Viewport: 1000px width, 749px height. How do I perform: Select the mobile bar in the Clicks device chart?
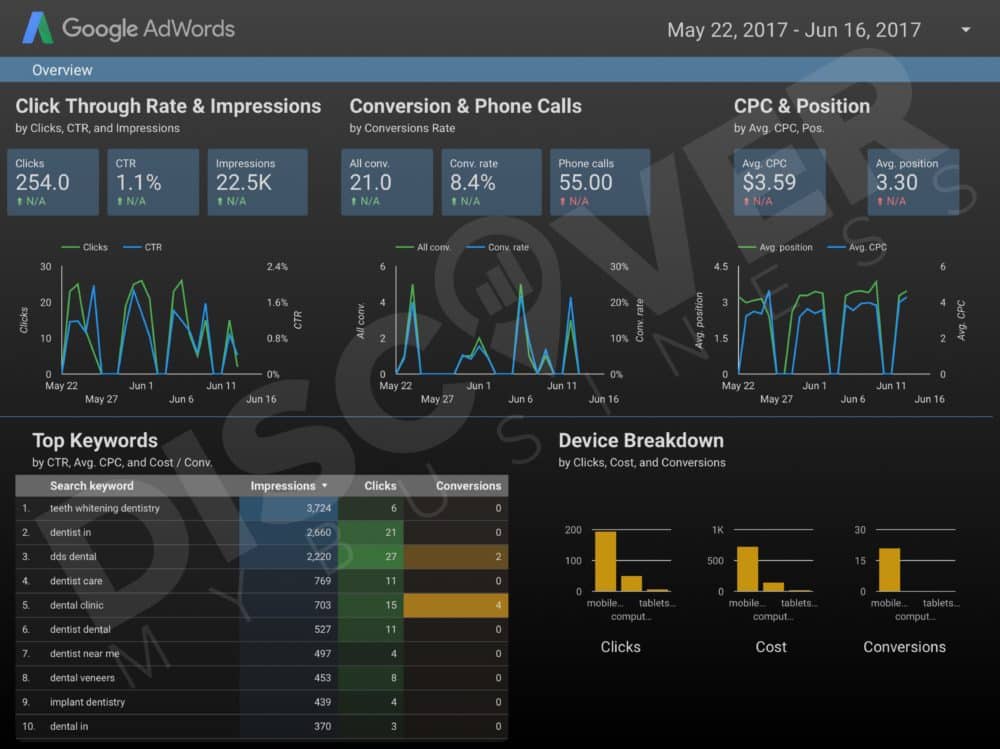(x=605, y=561)
